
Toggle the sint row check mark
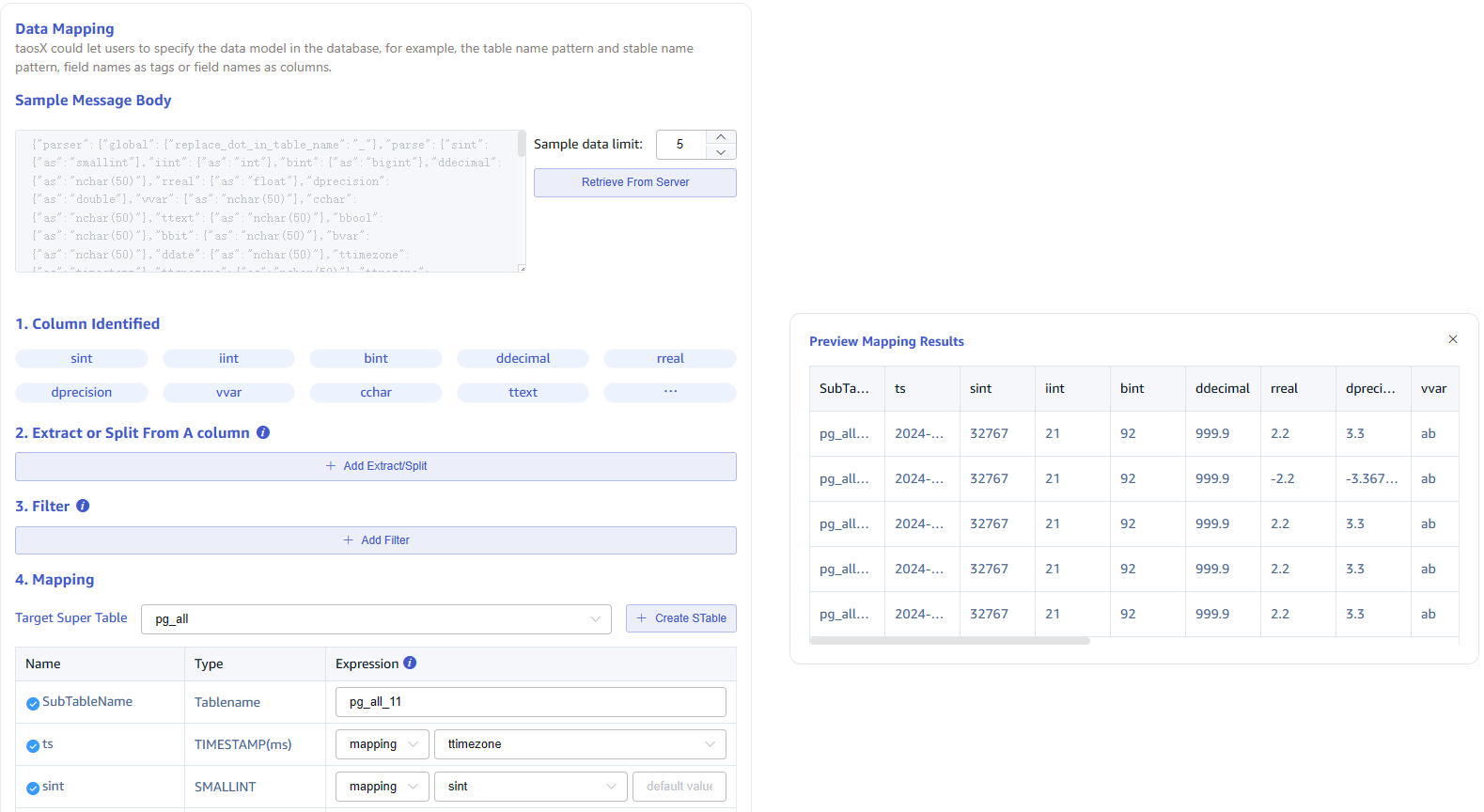click(x=33, y=788)
